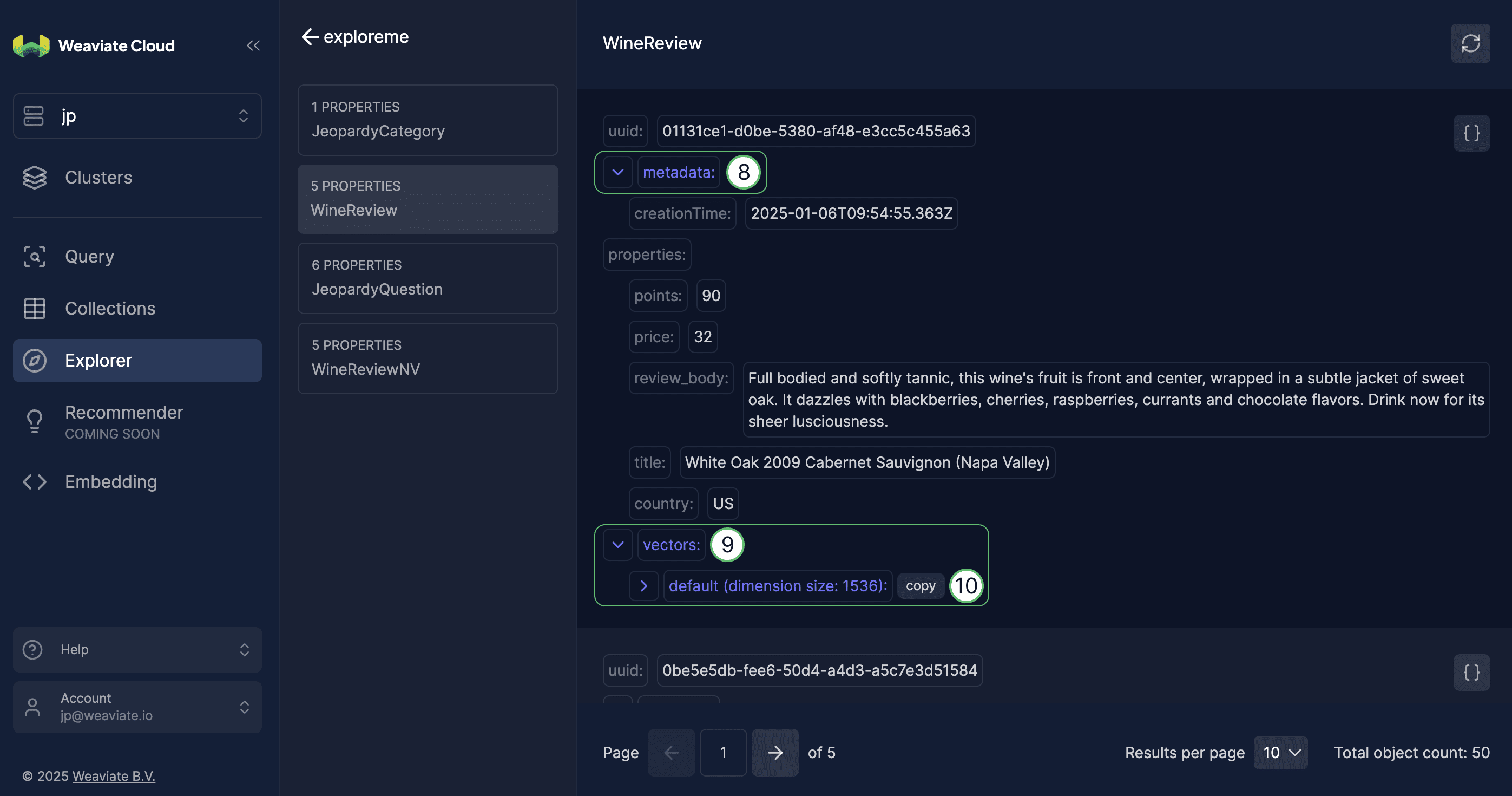View JSON of object 0be5e5db
This screenshot has height=796, width=1512.
[1471, 672]
